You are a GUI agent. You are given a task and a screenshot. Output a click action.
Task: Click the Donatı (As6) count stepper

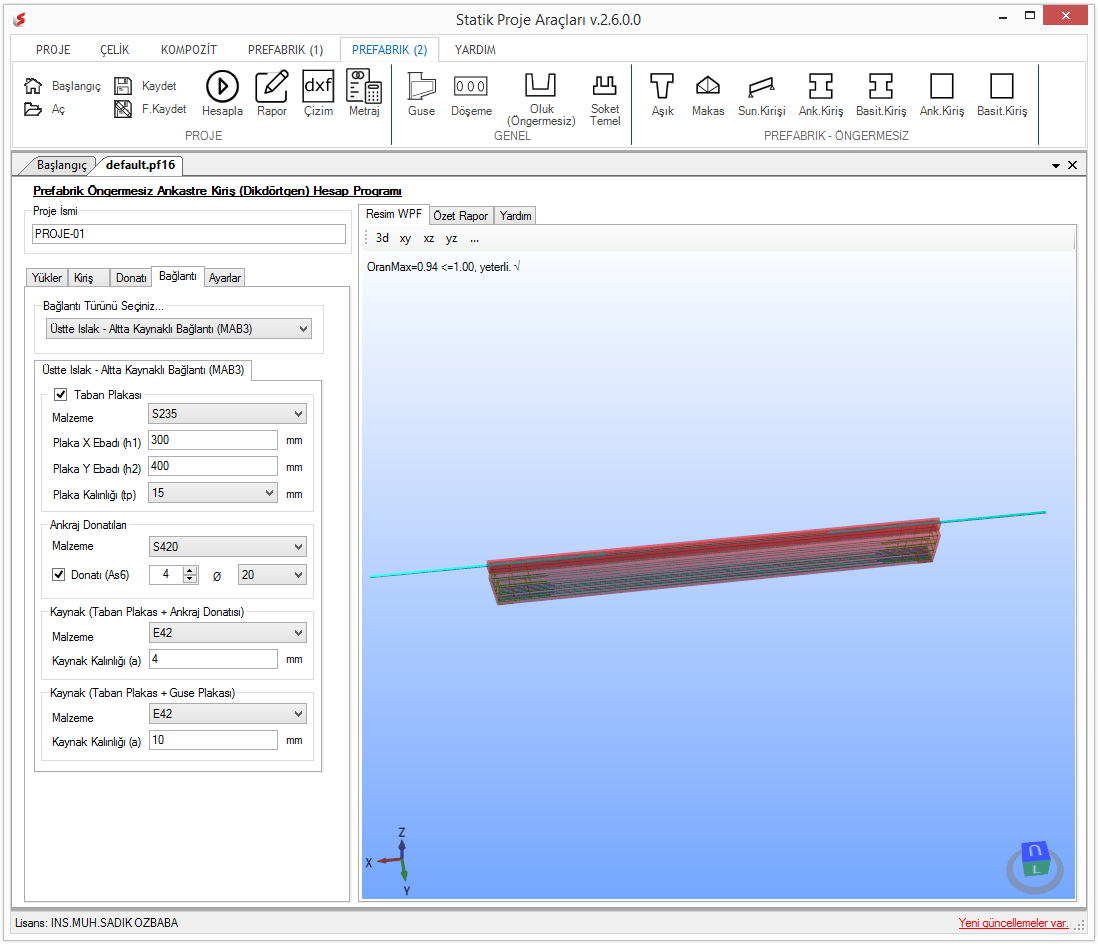click(x=190, y=575)
